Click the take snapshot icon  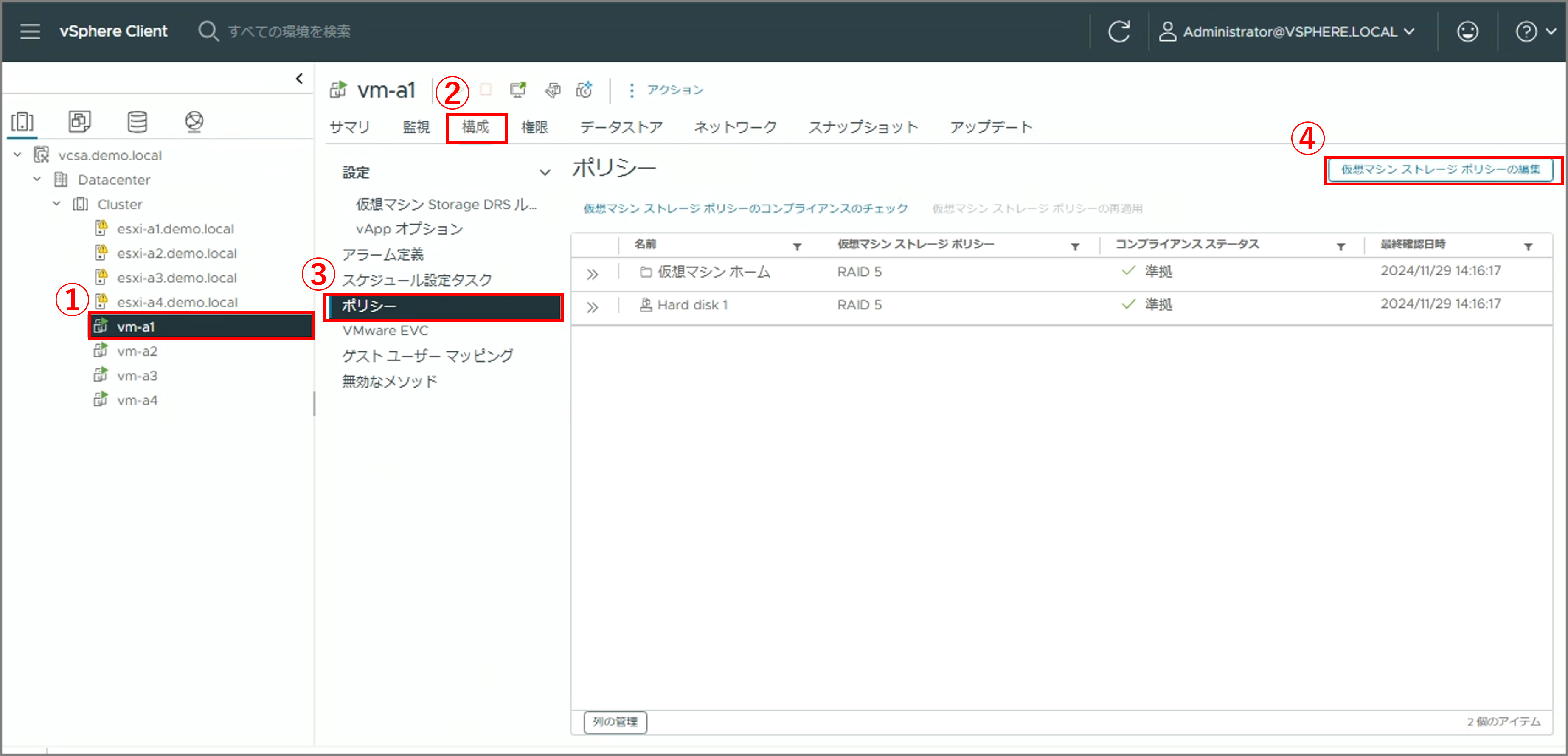[584, 90]
